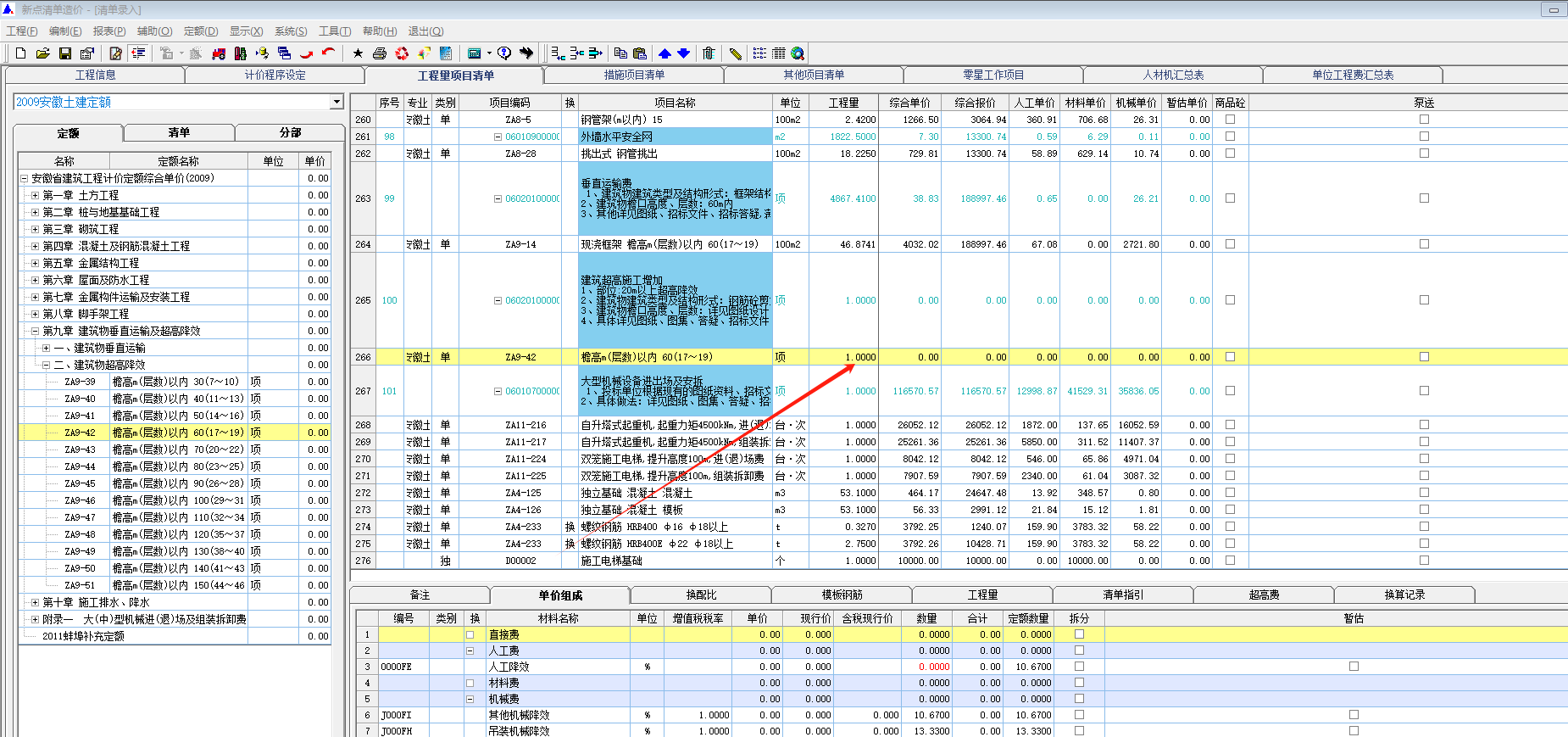This screenshot has width=1568, height=737.
Task: Select 2011蚌埠补充定额 tree item
Action: coord(83,636)
